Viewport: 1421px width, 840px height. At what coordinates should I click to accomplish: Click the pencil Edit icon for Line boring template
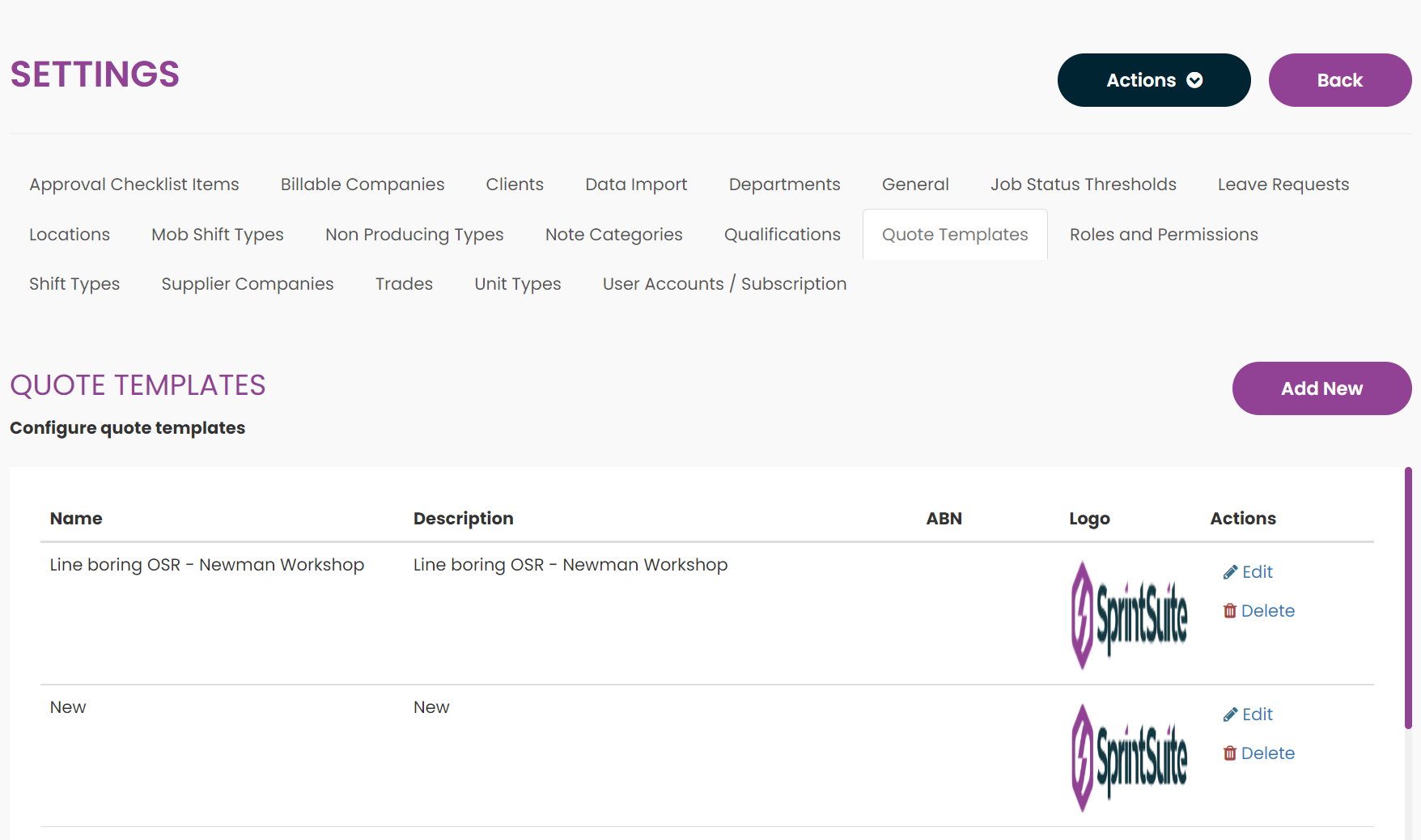pyautogui.click(x=1230, y=572)
